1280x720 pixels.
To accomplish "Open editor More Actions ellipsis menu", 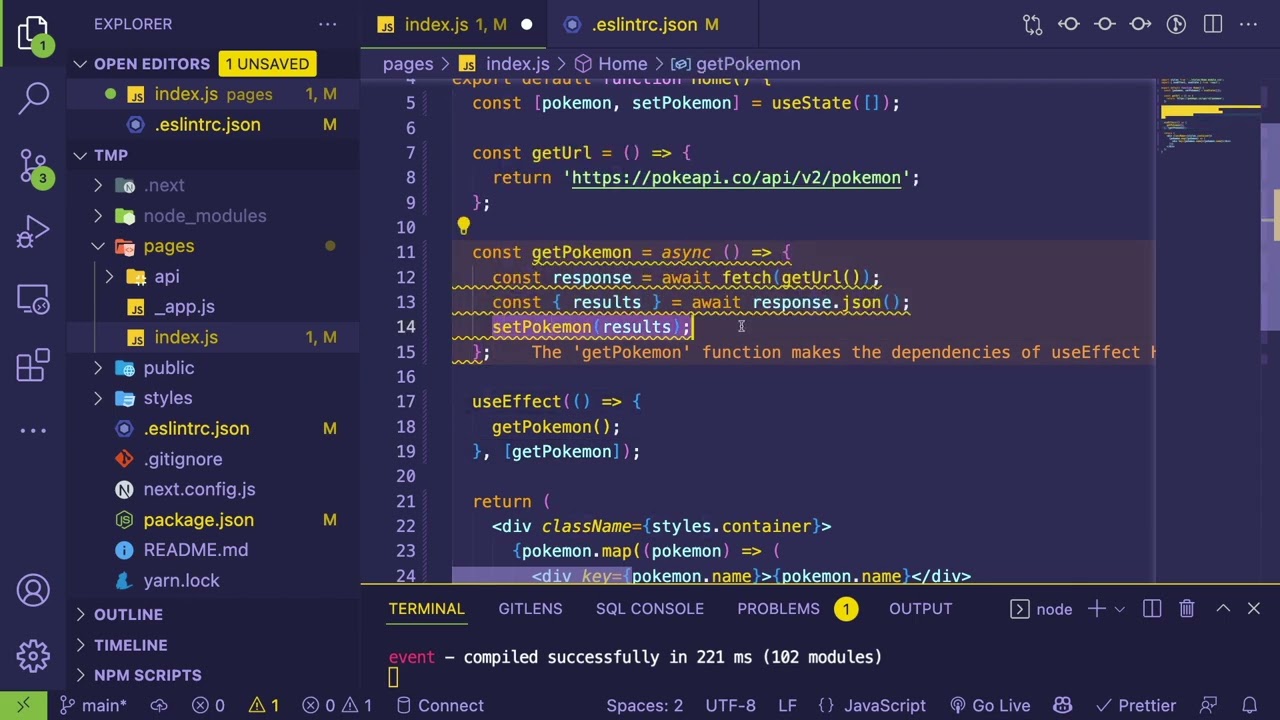I will point(1249,24).
